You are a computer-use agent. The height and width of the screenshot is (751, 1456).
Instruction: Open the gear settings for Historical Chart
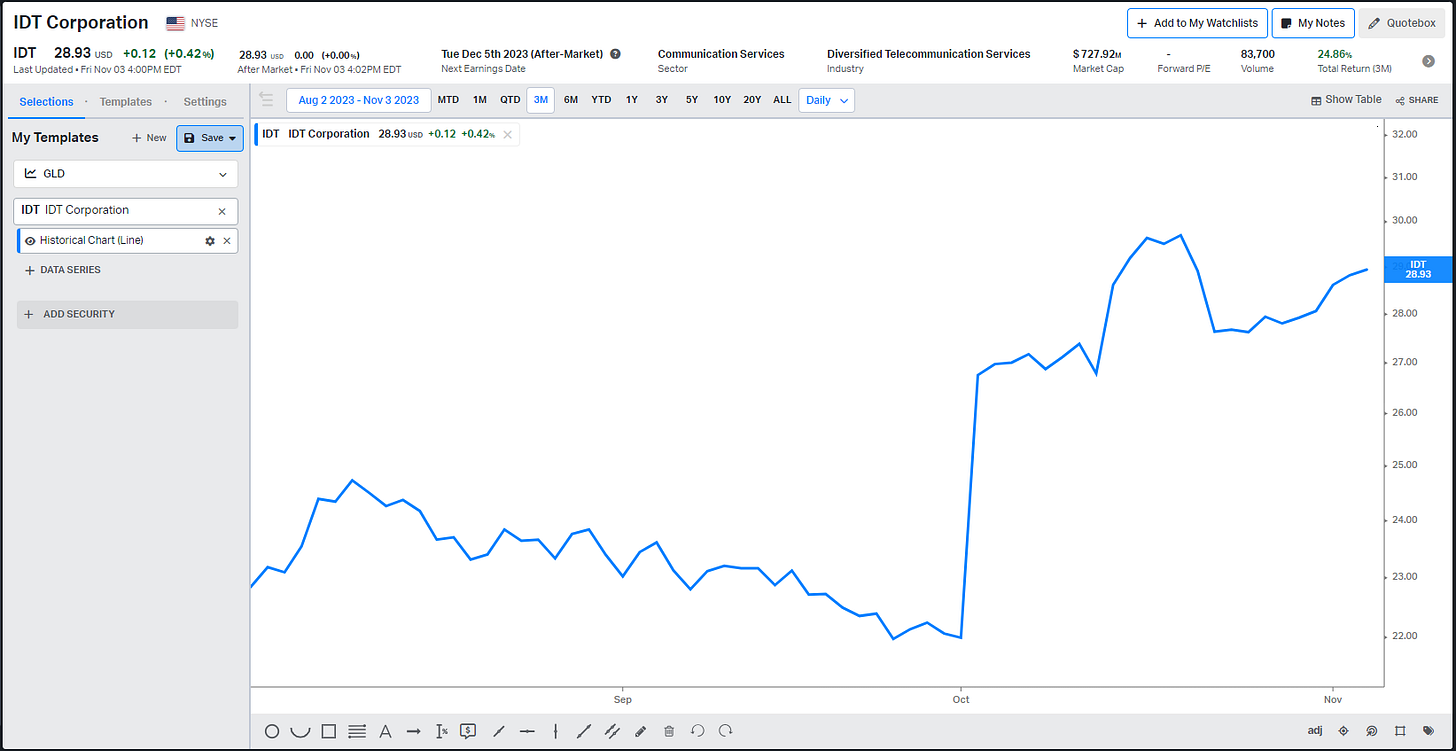[210, 241]
